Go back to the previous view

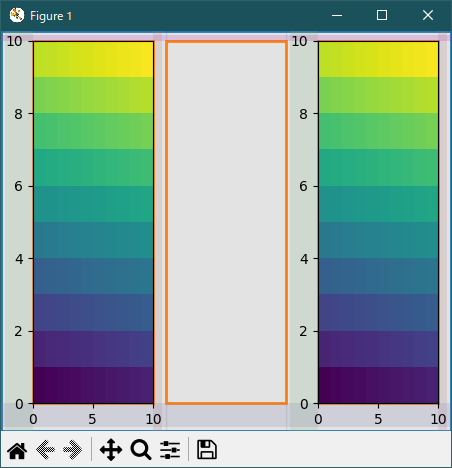click(x=45, y=450)
